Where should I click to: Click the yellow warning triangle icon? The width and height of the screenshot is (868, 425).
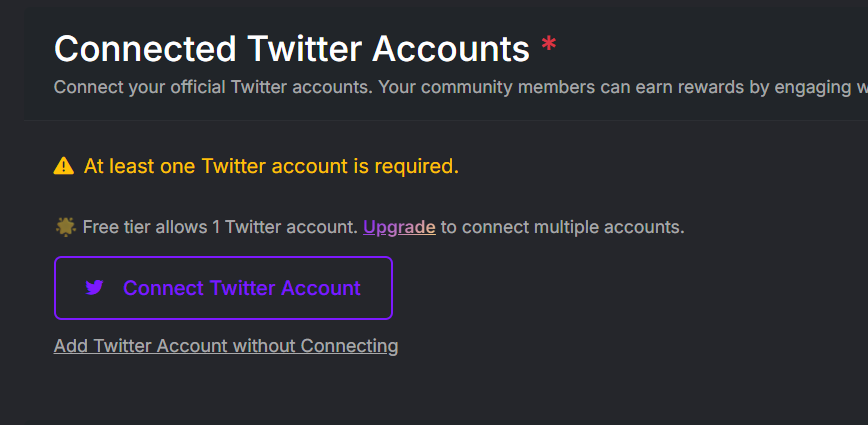tap(64, 166)
